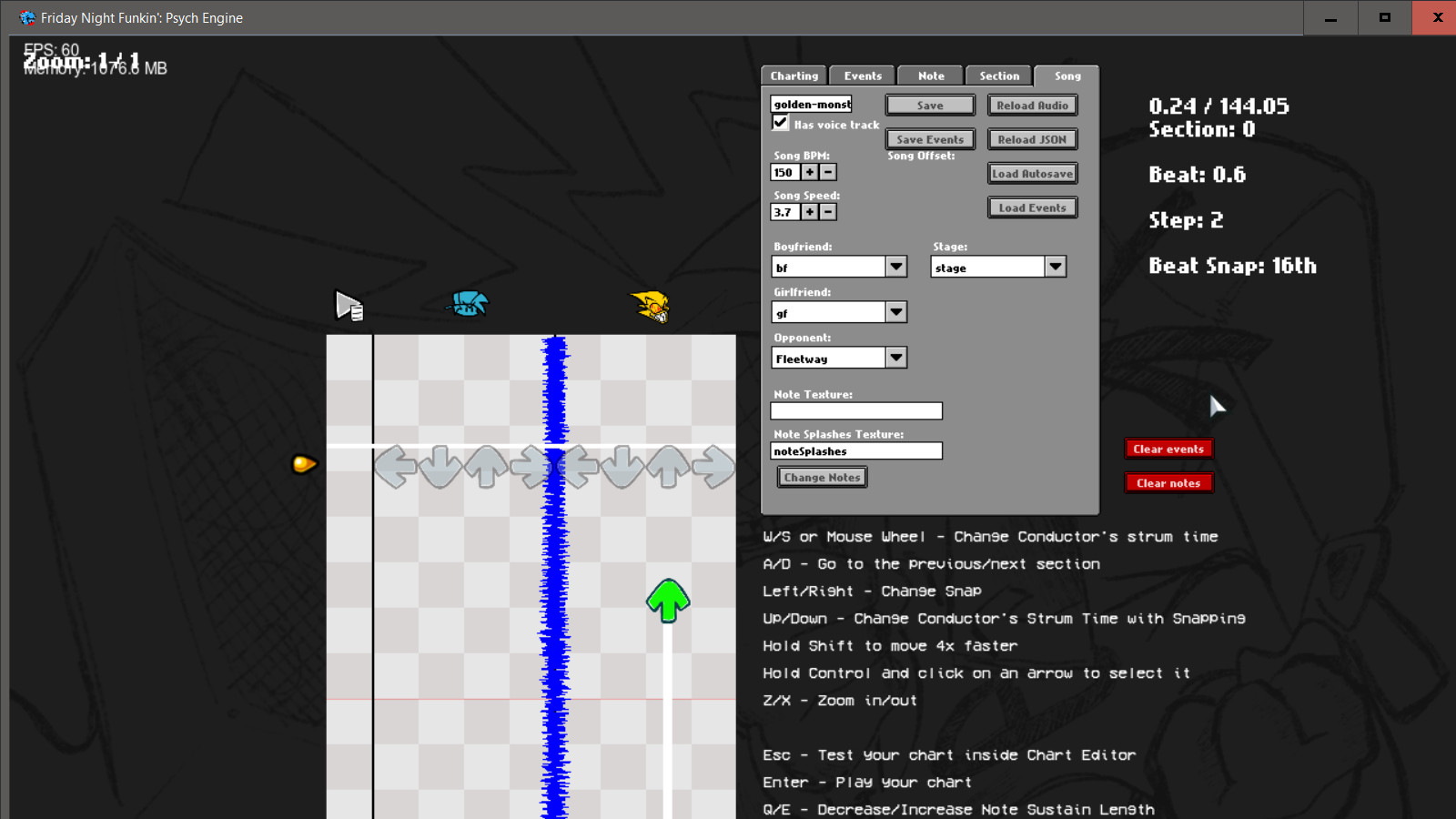Click the yellow strum line marker
Viewport: 1456px width, 819px height.
[303, 464]
